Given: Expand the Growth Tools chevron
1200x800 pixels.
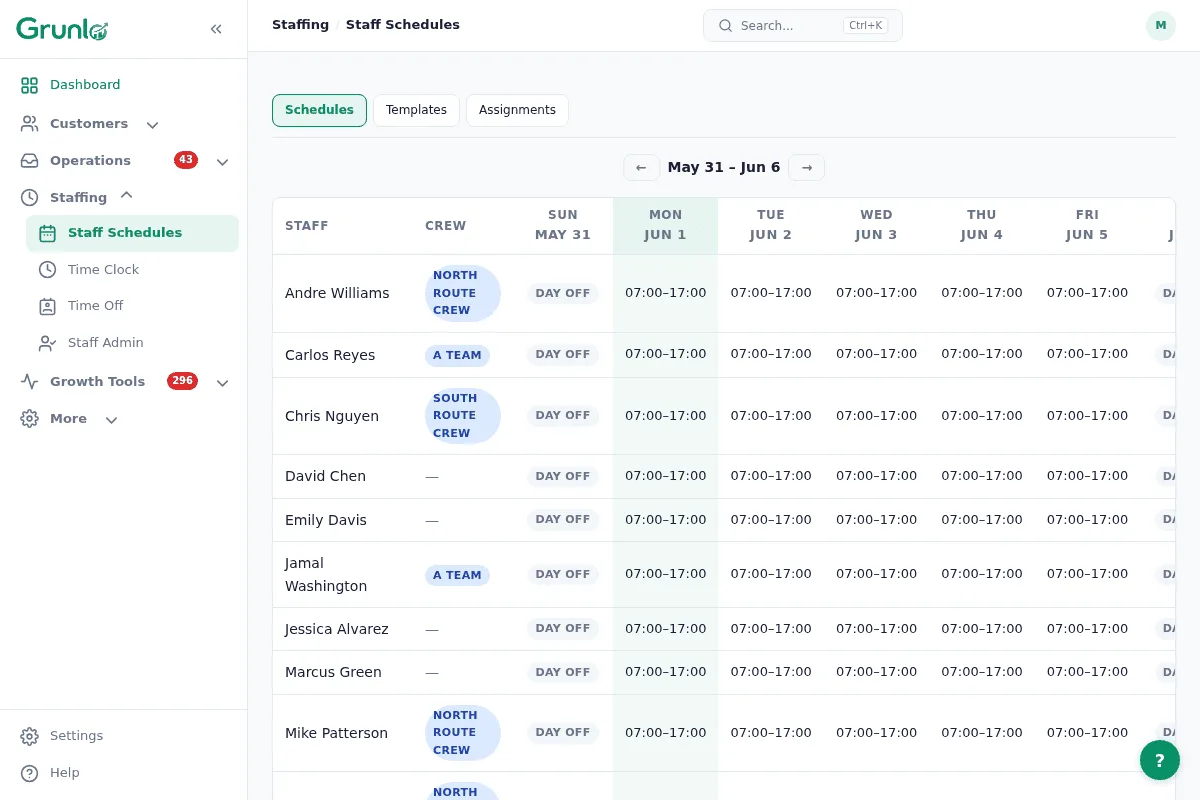Looking at the screenshot, I should click(222, 383).
